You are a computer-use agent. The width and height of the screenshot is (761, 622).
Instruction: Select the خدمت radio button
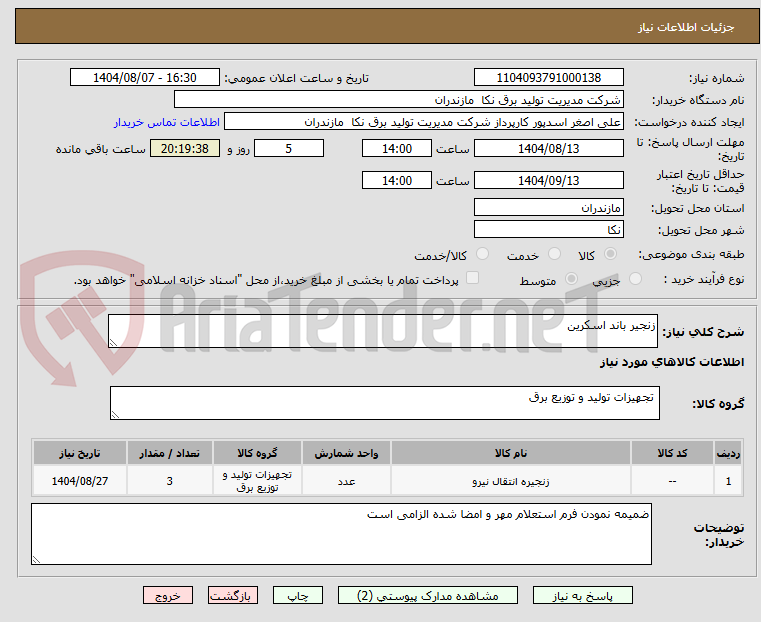click(554, 254)
